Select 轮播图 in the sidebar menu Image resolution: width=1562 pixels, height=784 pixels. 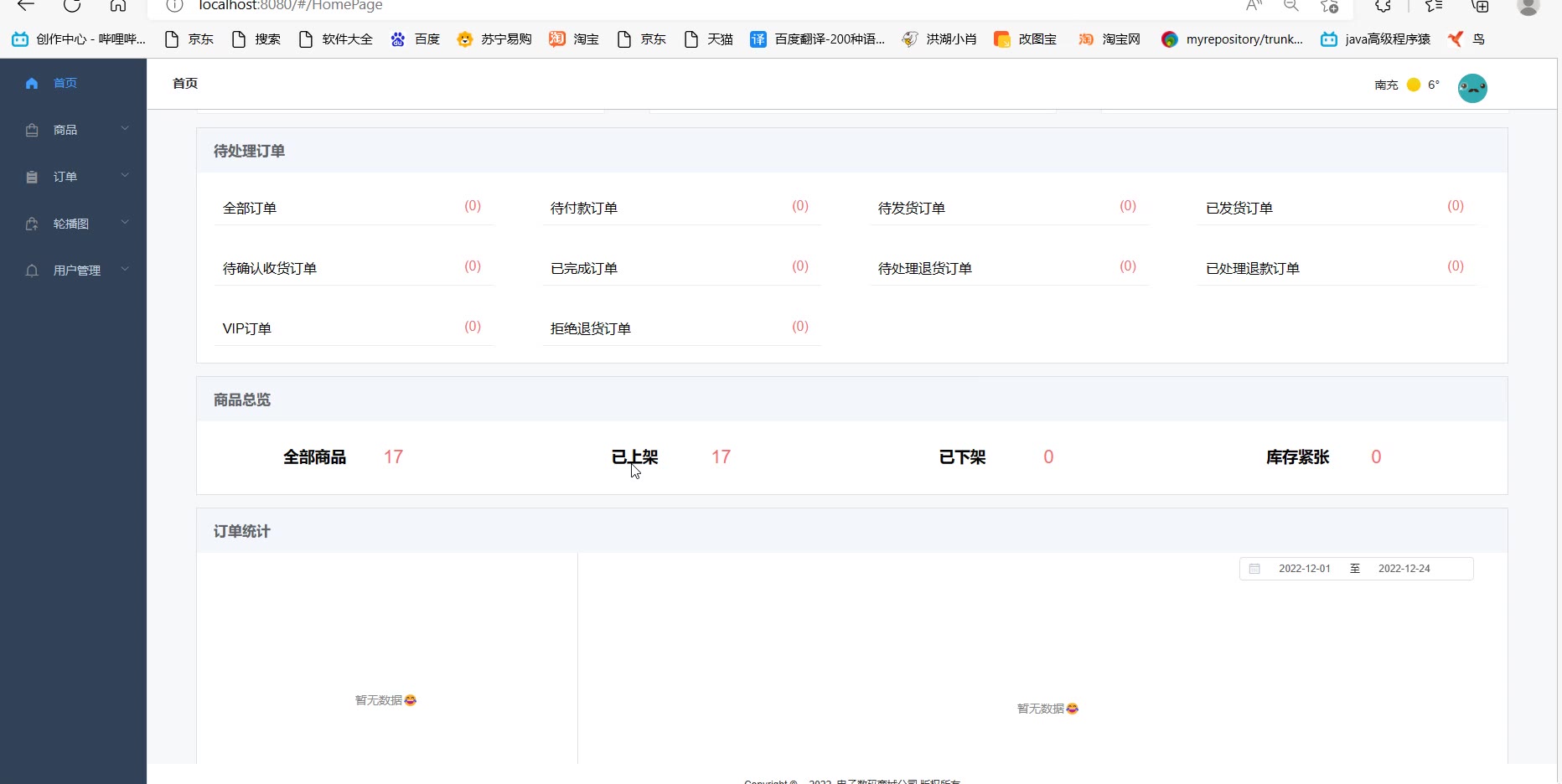point(73,224)
